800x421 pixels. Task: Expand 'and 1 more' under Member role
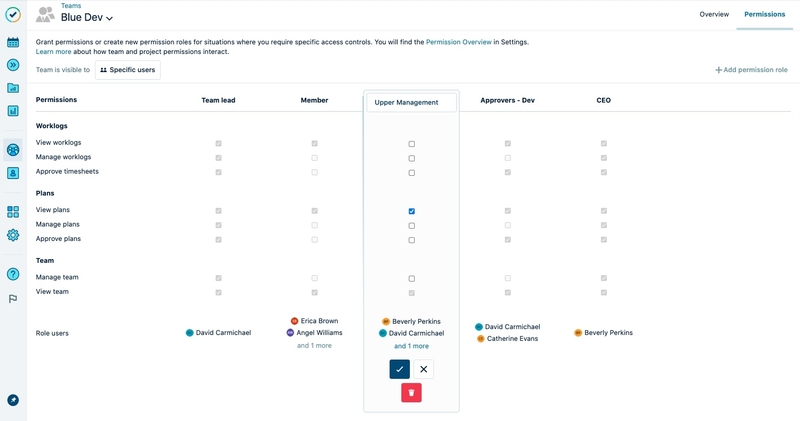click(x=314, y=346)
